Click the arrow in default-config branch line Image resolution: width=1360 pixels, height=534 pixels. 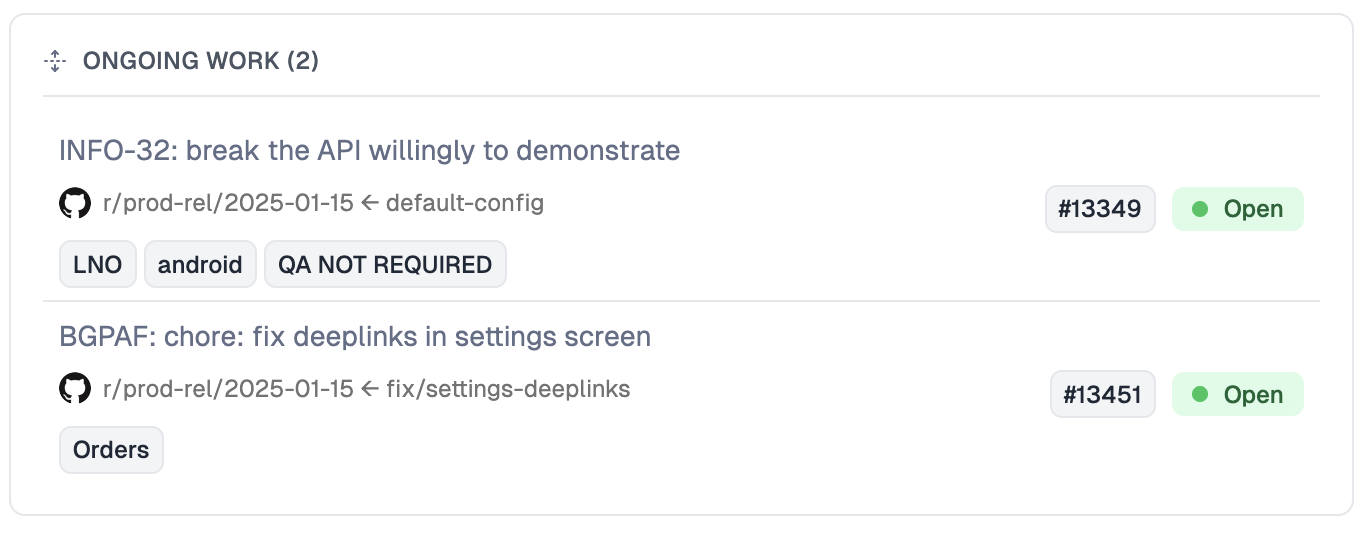pos(369,203)
